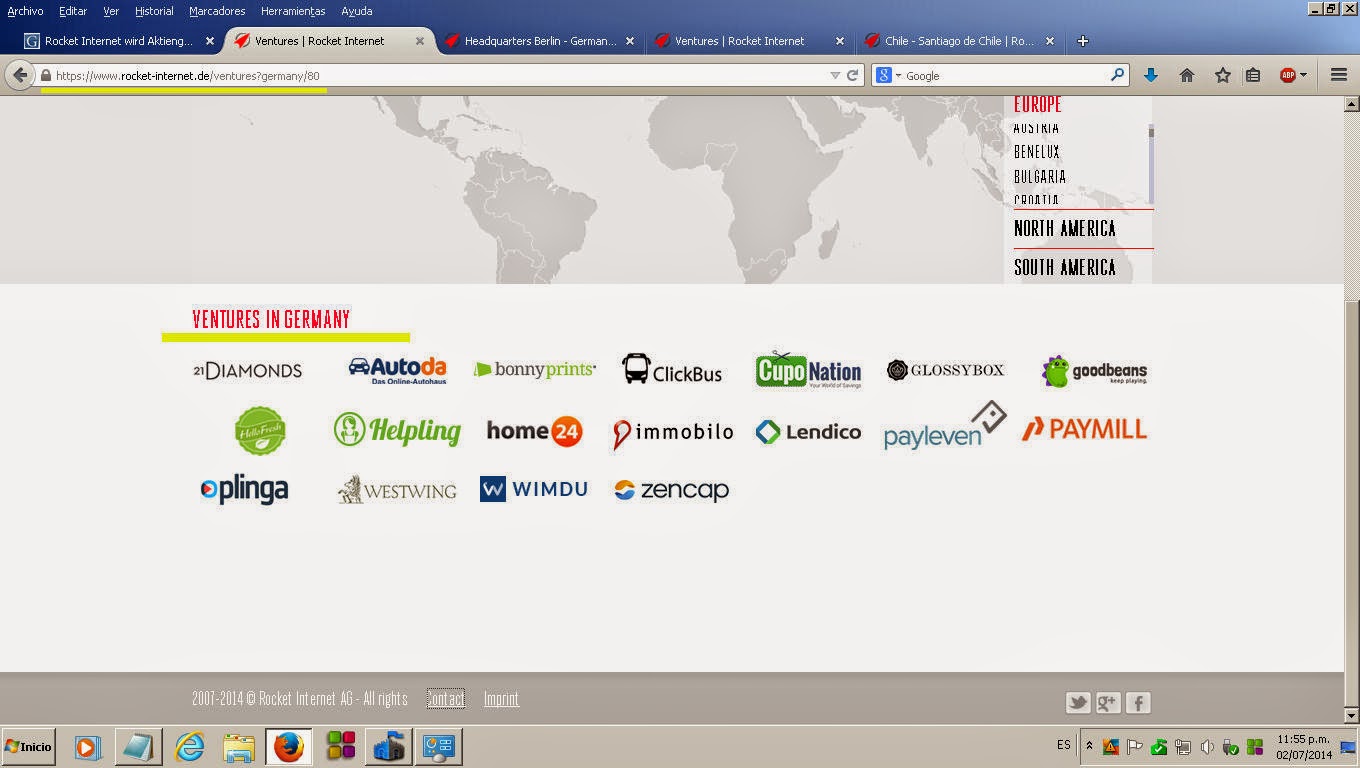Open the Helpling venture logo
This screenshot has height=768, width=1360.
[x=397, y=430]
